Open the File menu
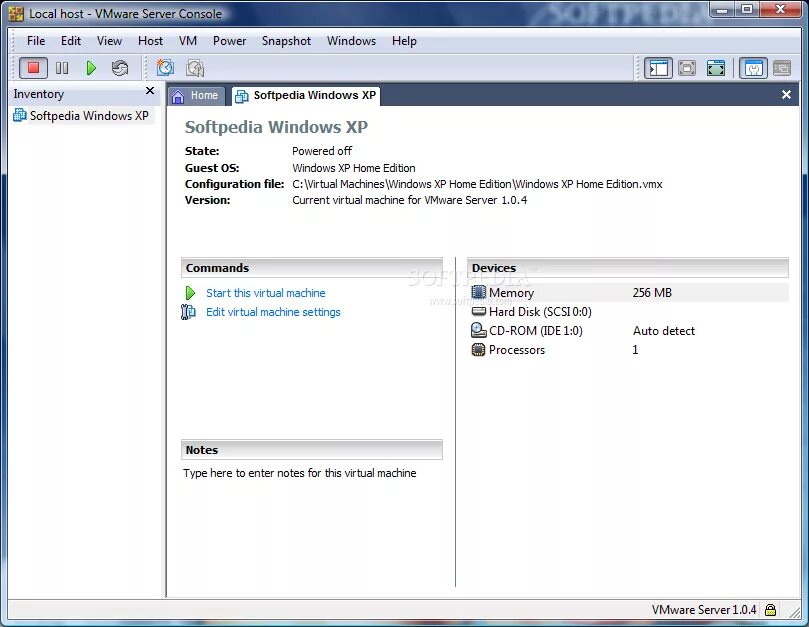 [36, 41]
